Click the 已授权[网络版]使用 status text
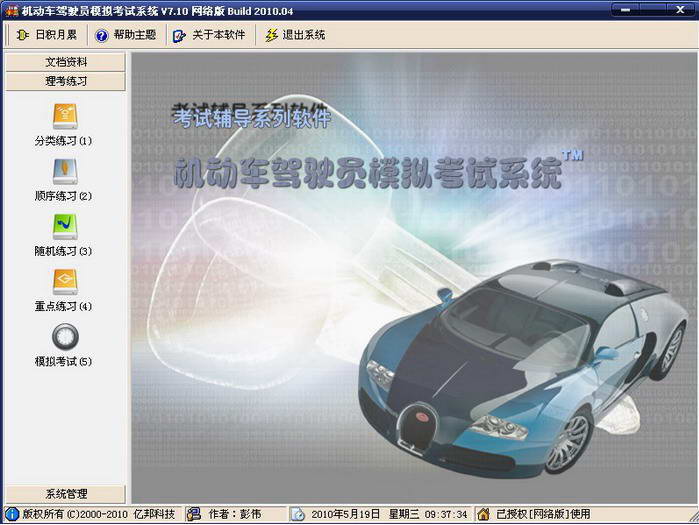This screenshot has height=525, width=699. [543, 514]
